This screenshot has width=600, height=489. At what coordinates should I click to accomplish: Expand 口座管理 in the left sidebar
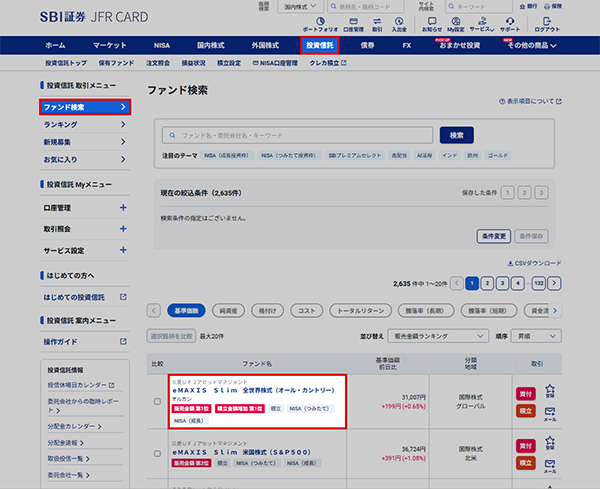(123, 208)
